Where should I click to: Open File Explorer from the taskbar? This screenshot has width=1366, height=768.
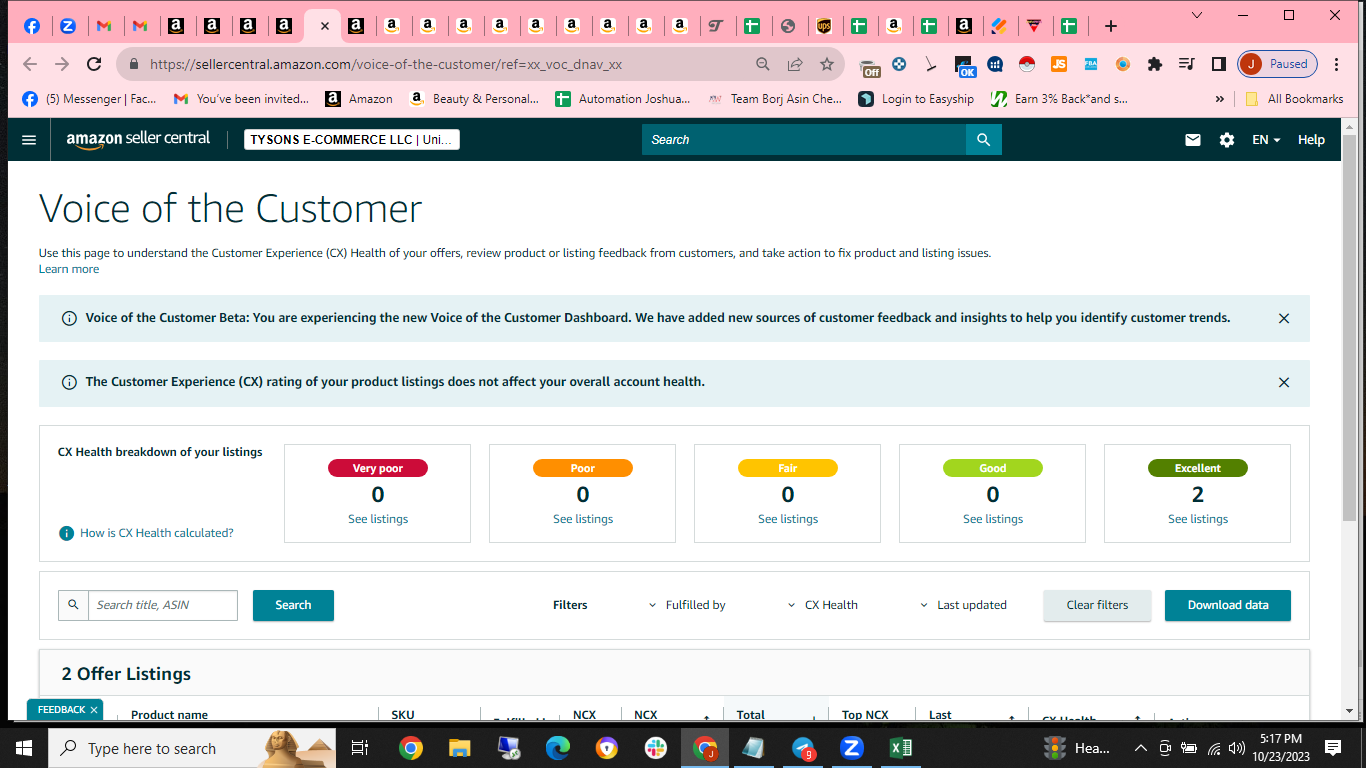459,748
